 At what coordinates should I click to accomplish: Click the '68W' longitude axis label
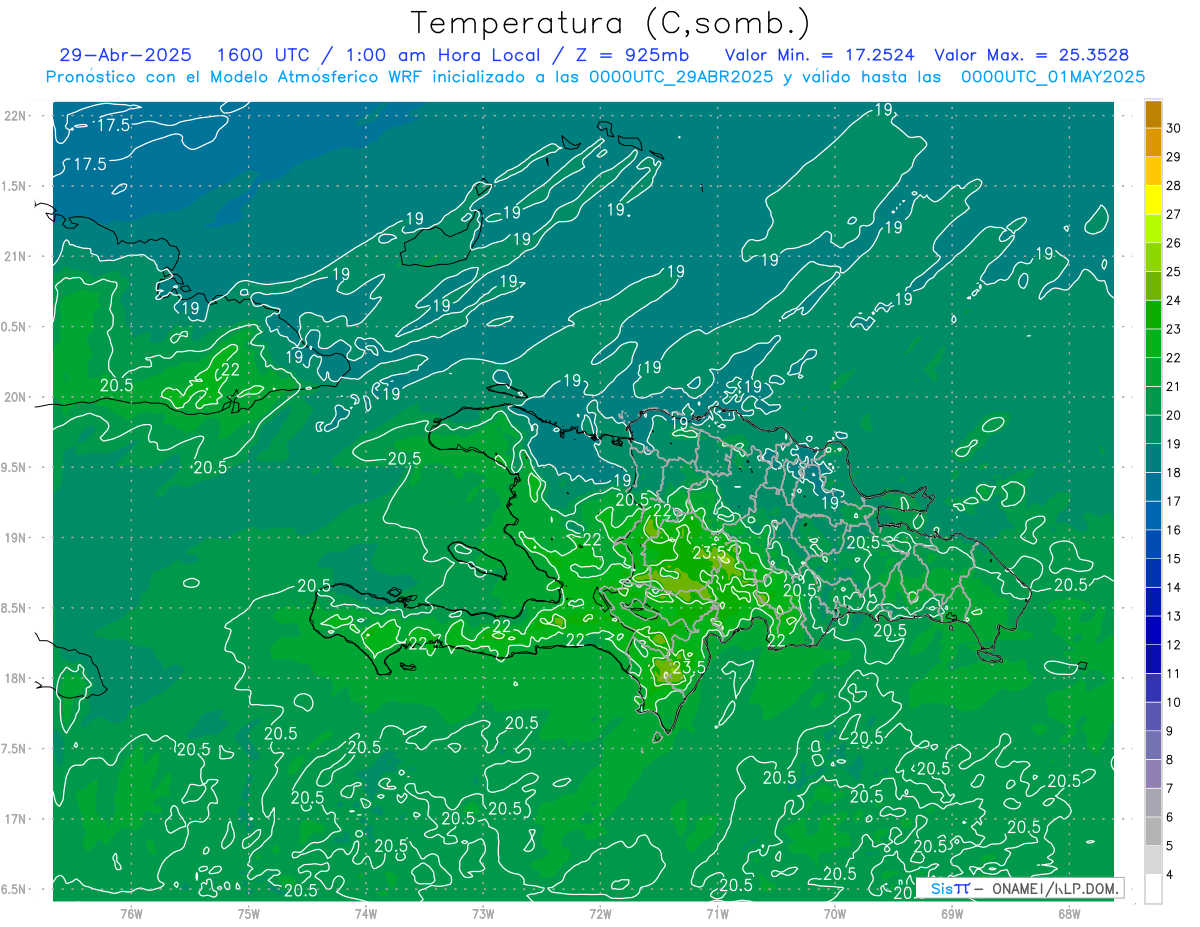(x=1069, y=914)
